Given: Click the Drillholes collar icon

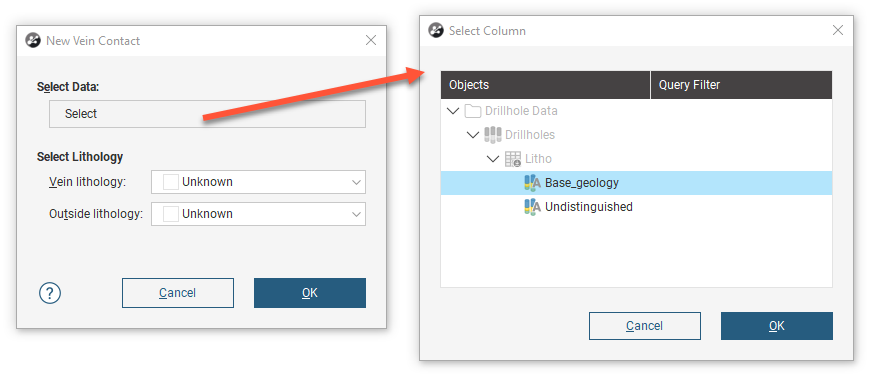Looking at the screenshot, I should click(x=493, y=135).
